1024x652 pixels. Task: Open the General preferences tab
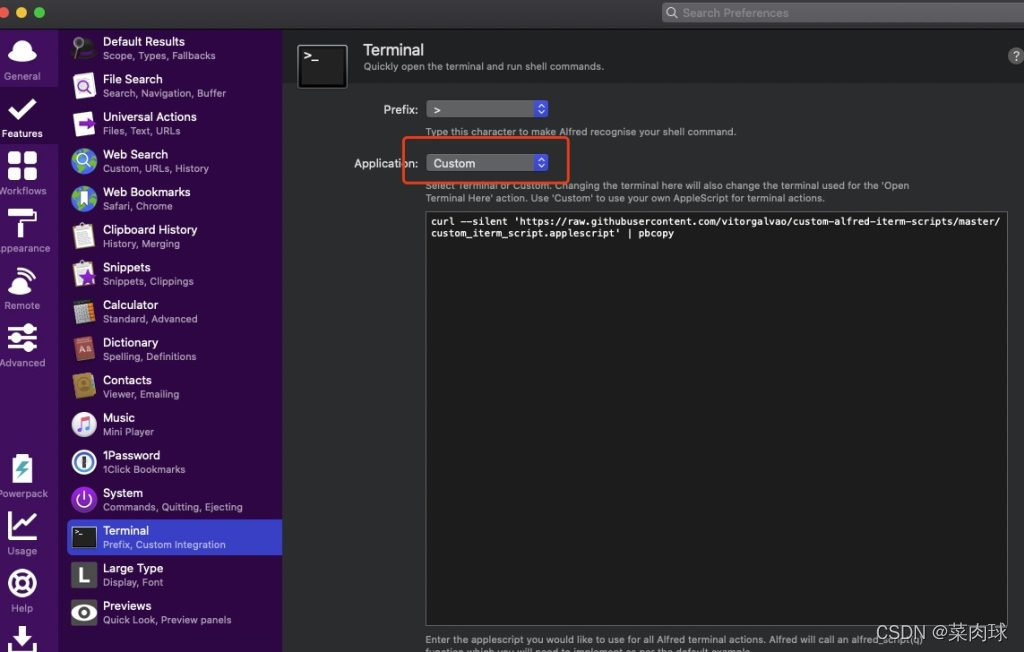tap(22, 58)
